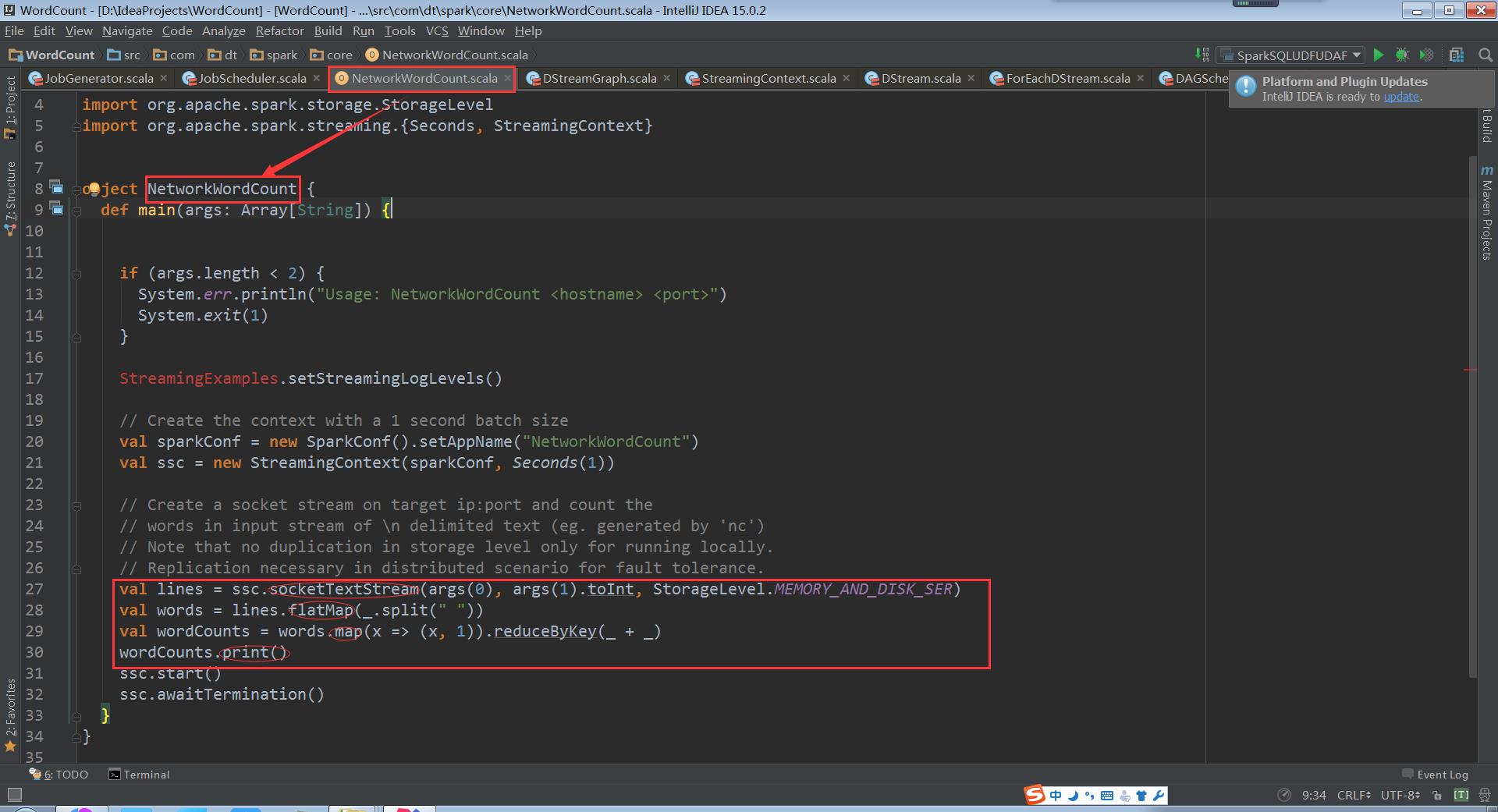Click gutter implementation icon on line 8
This screenshot has width=1498, height=812.
56,186
